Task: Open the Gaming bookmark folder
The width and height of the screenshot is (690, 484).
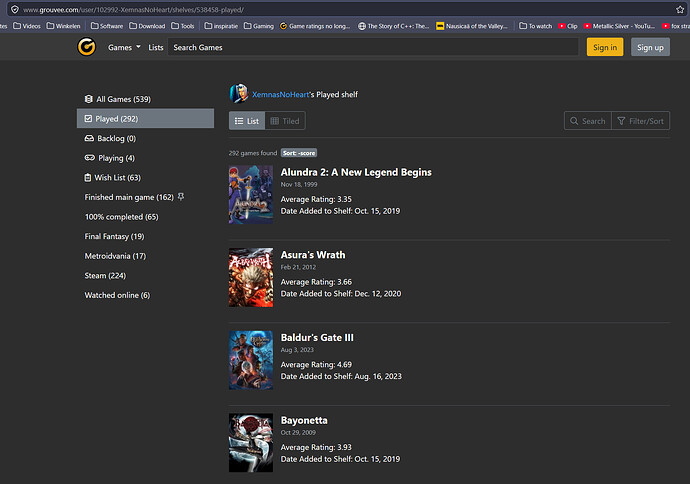Action: click(259, 26)
